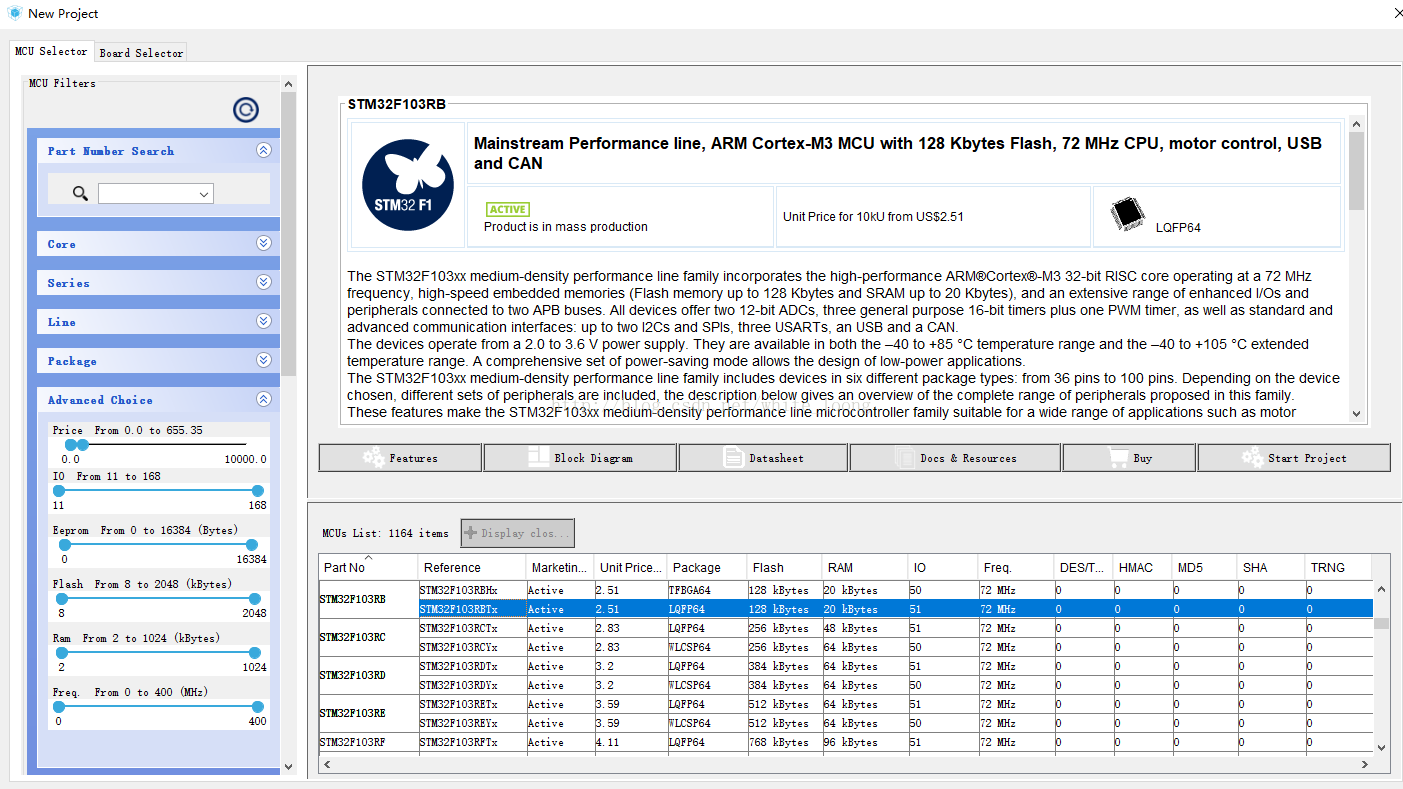Switch to the MCU Selector tab
This screenshot has height=789, width=1403.
point(51,51)
